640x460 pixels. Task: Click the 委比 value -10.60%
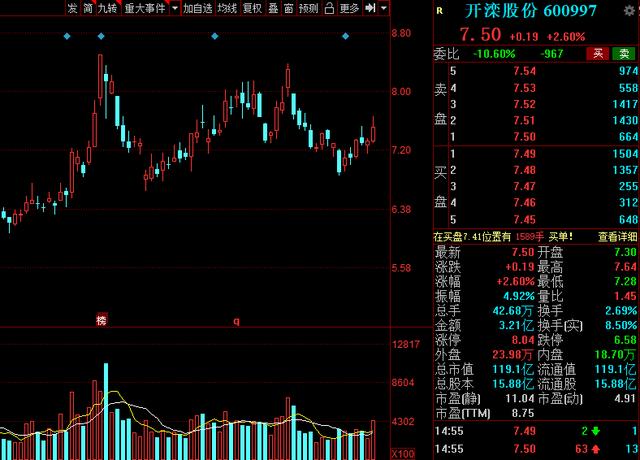coord(494,54)
